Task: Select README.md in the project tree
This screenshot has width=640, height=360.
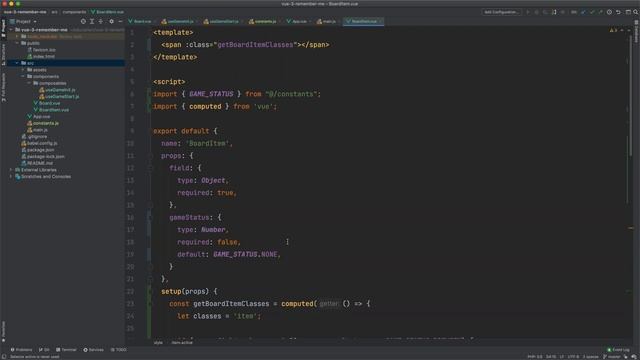Action: click(x=37, y=163)
